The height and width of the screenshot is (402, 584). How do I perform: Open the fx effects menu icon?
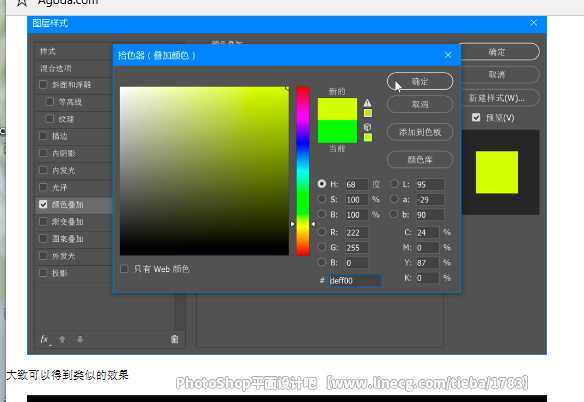click(x=45, y=339)
